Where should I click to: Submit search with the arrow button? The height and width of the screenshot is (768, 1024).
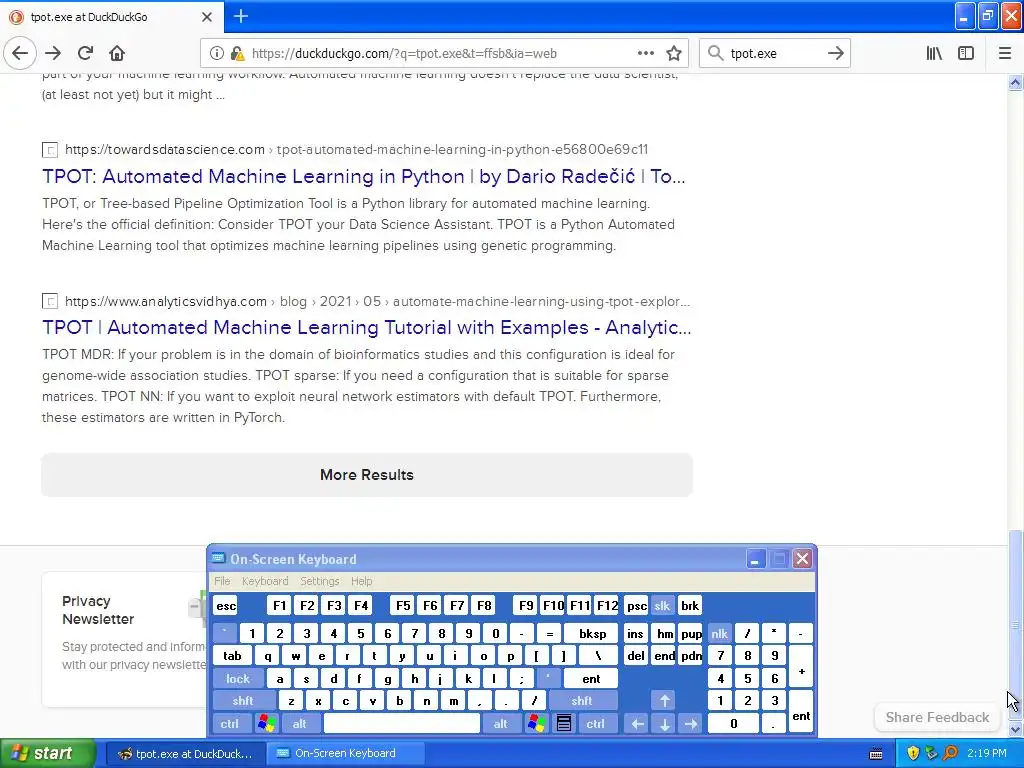(835, 53)
